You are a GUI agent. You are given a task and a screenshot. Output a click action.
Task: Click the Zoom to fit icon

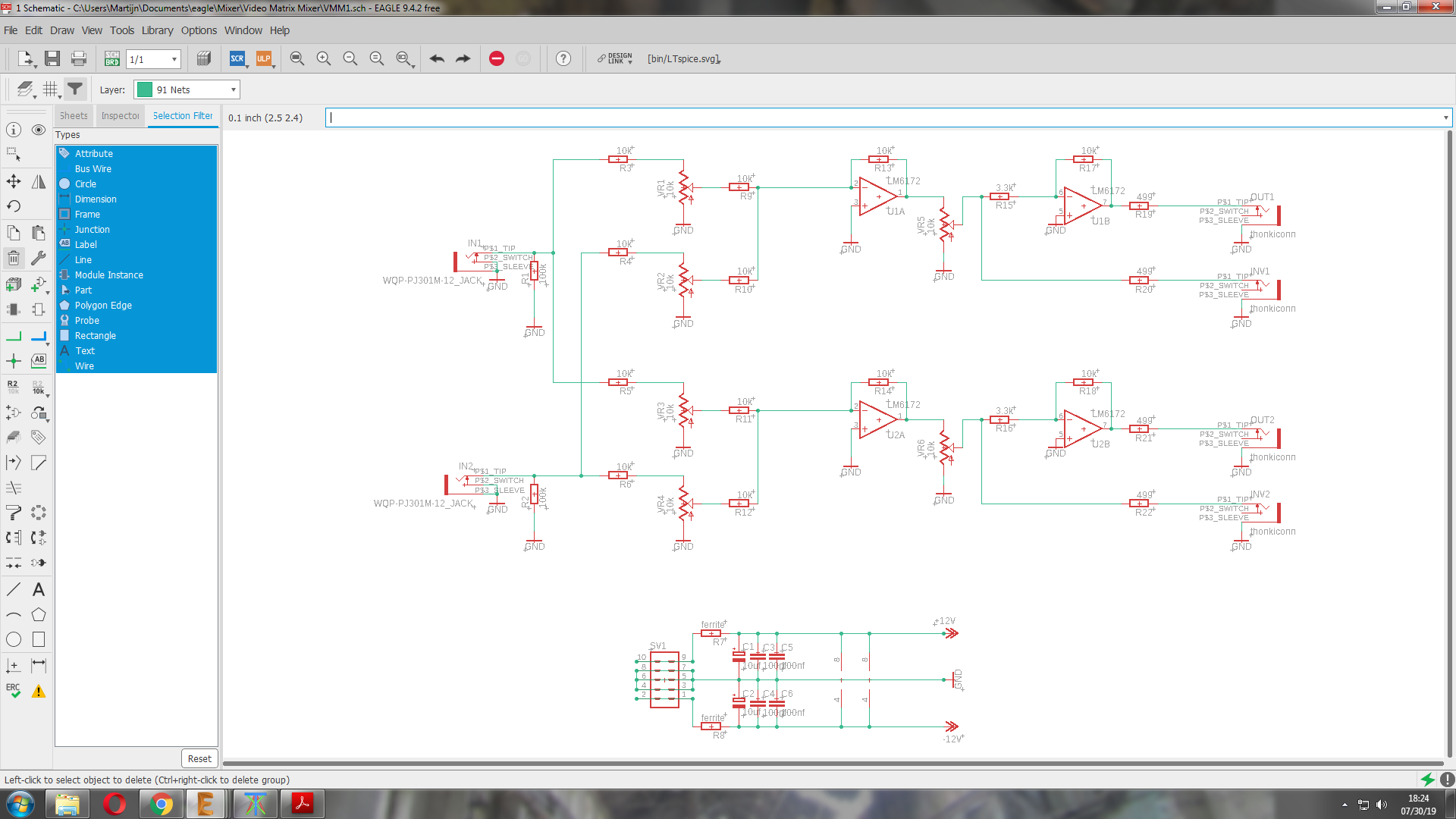(x=297, y=58)
